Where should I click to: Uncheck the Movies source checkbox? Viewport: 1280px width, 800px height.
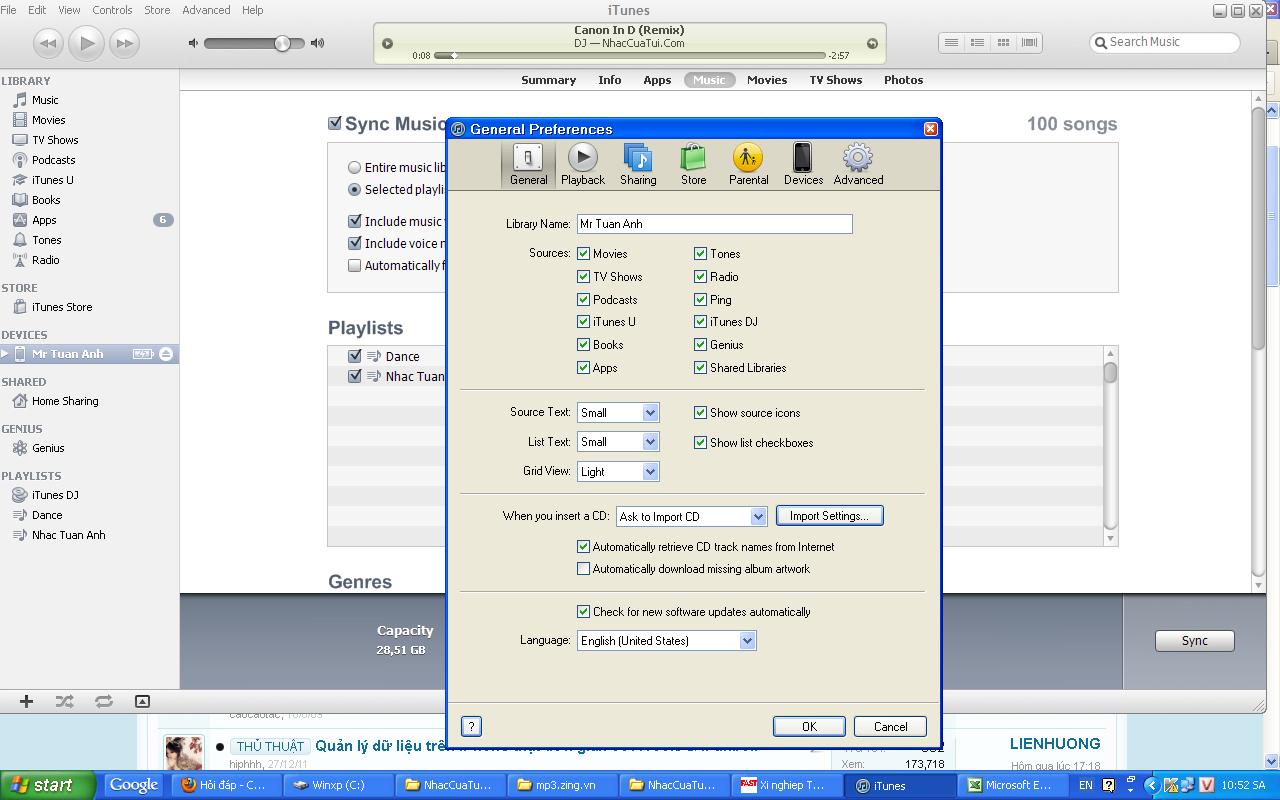(584, 254)
